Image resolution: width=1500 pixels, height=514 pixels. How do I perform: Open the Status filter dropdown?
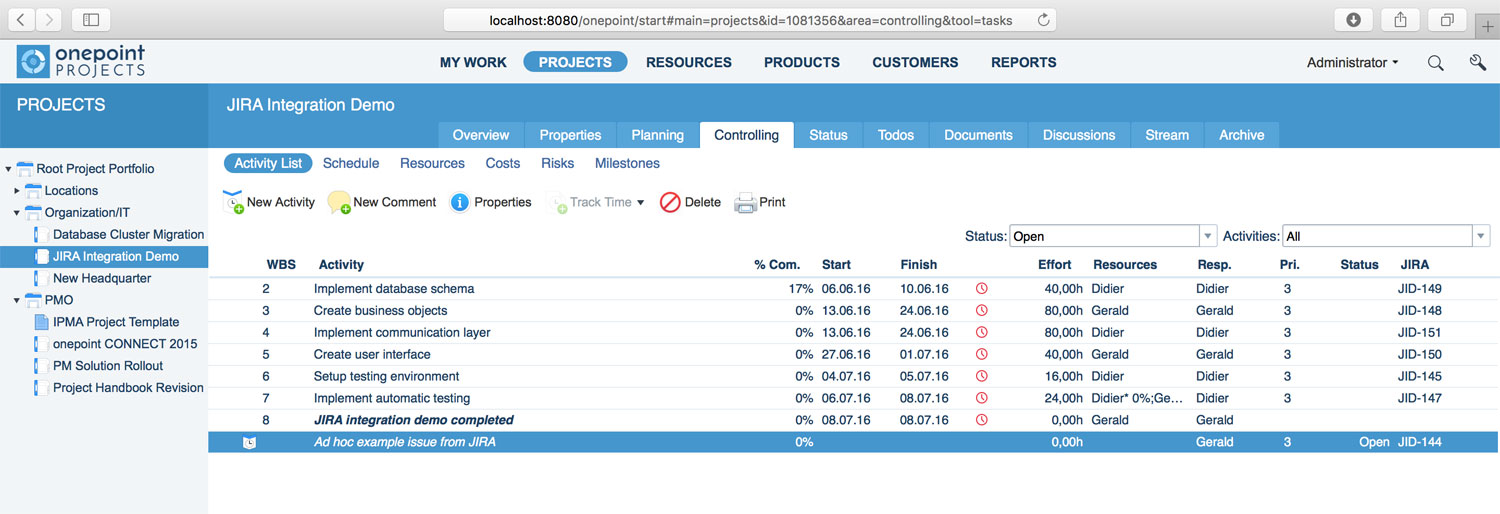point(1208,236)
